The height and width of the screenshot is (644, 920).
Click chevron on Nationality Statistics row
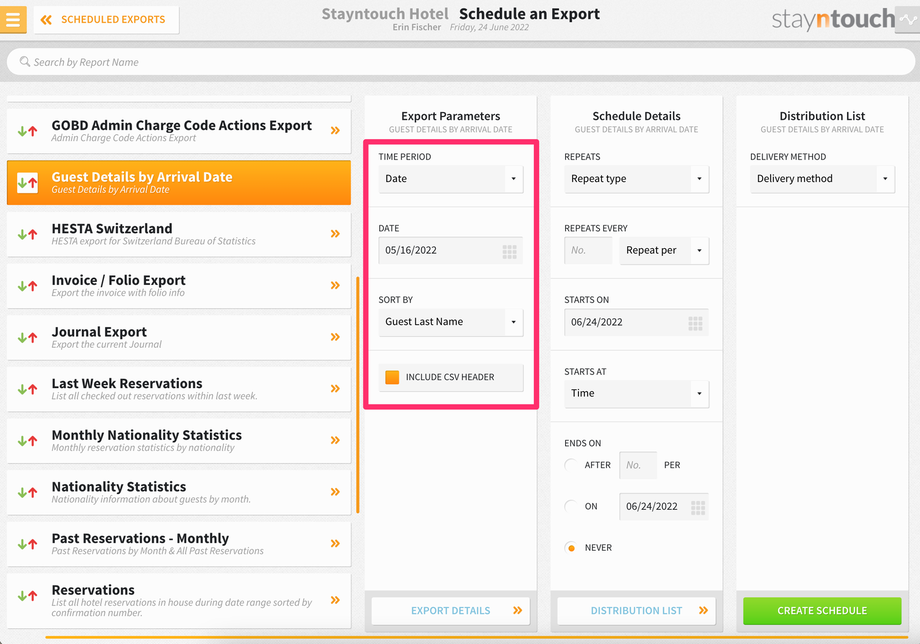(x=335, y=492)
